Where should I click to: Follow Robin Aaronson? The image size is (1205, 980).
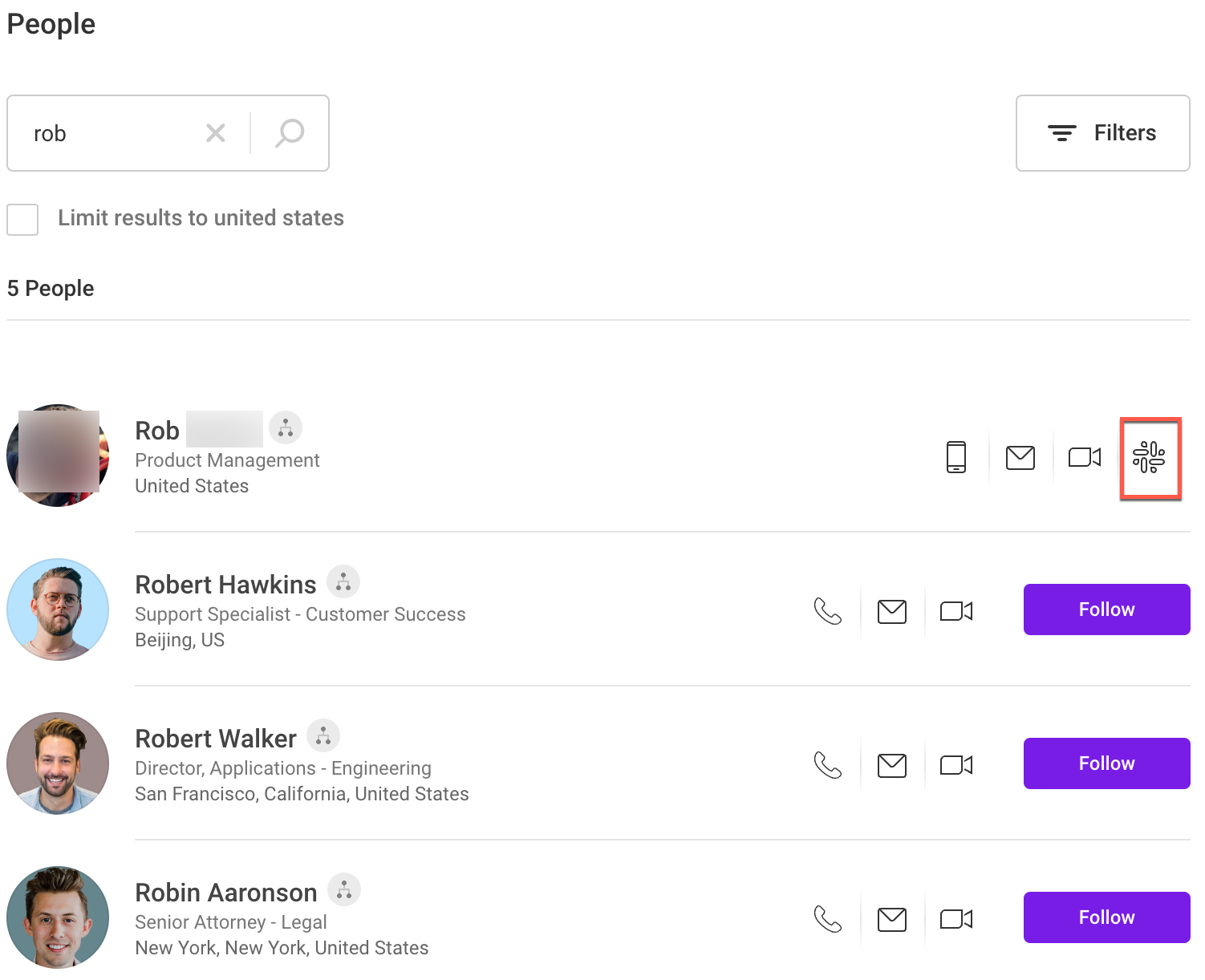click(1106, 917)
